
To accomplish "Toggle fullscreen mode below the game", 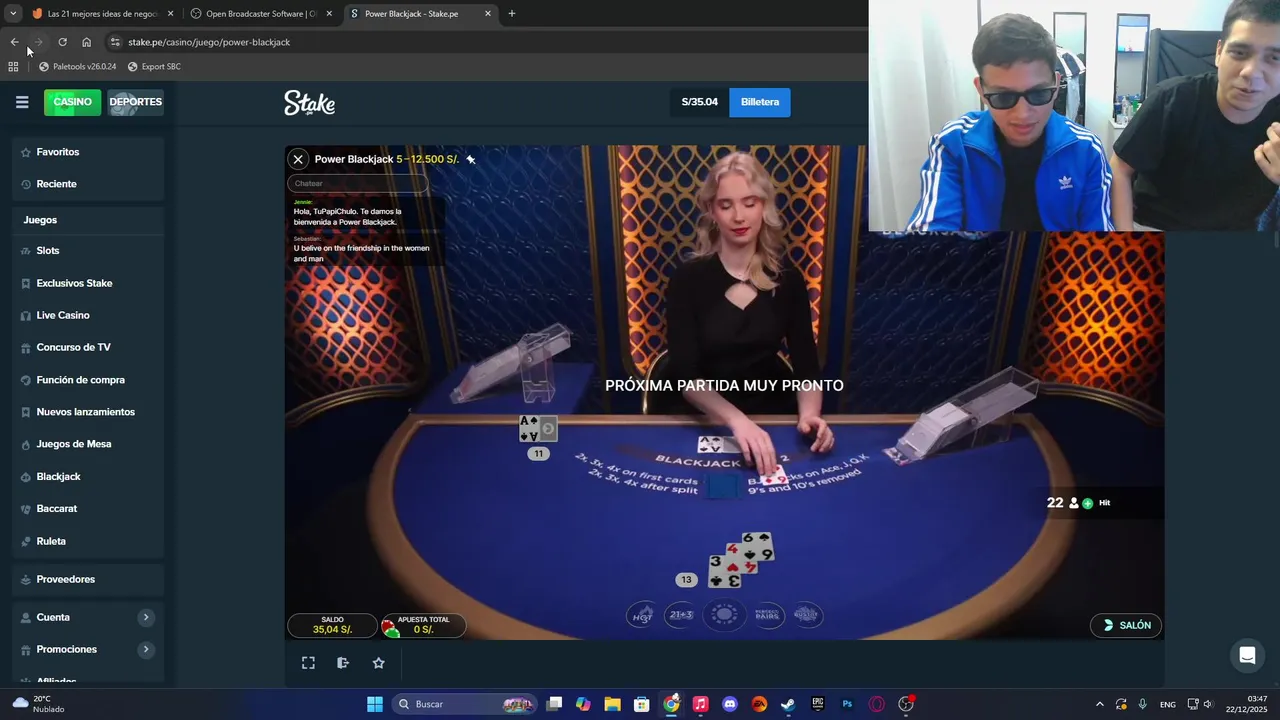I will (x=308, y=663).
